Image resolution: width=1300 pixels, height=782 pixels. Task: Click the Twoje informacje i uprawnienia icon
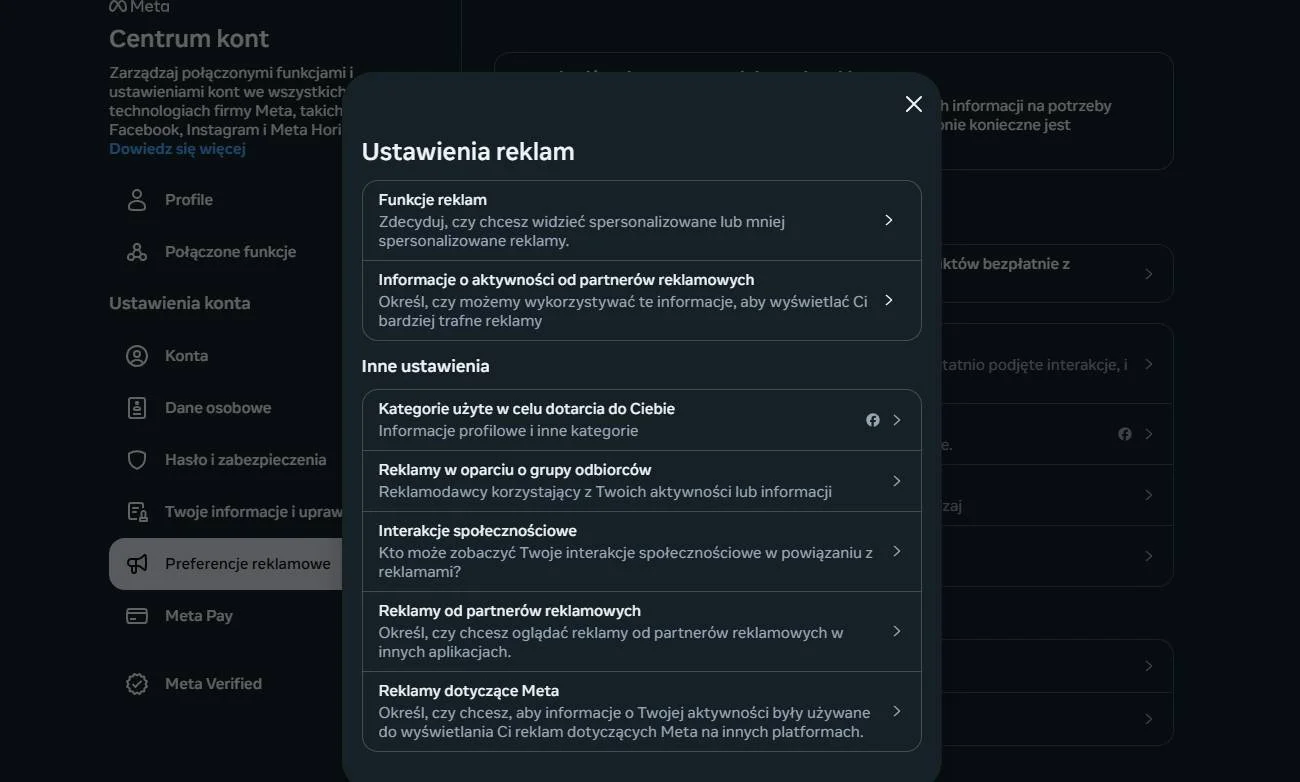[x=137, y=512]
